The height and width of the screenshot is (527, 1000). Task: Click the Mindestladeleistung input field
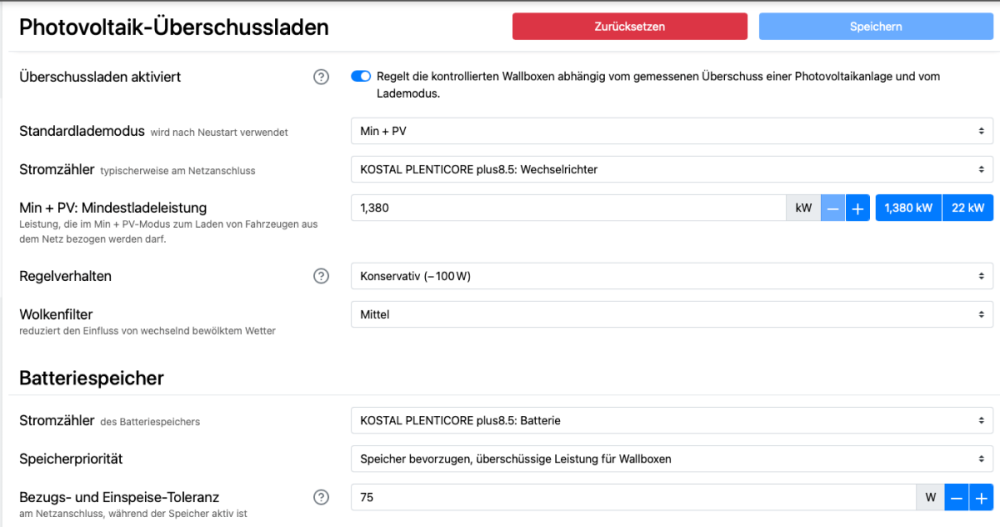tap(568, 208)
